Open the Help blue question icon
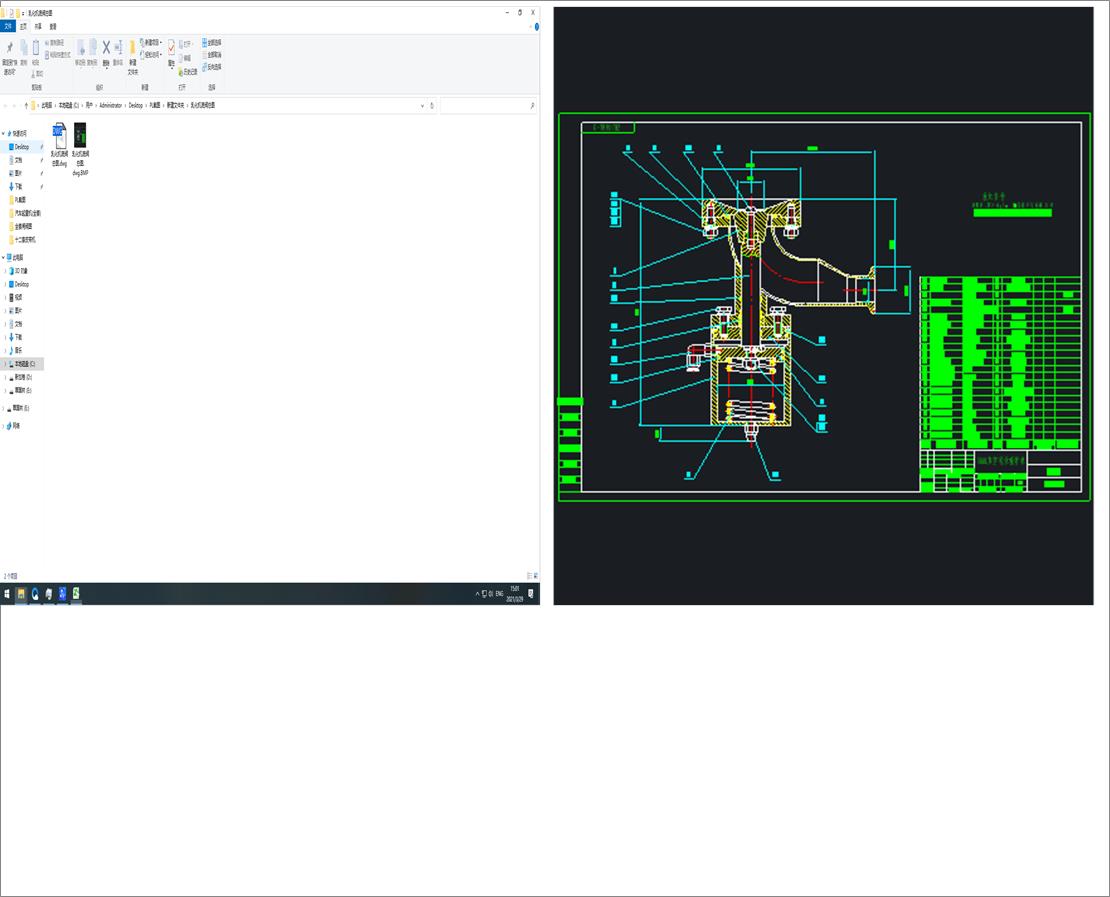 click(x=537, y=27)
